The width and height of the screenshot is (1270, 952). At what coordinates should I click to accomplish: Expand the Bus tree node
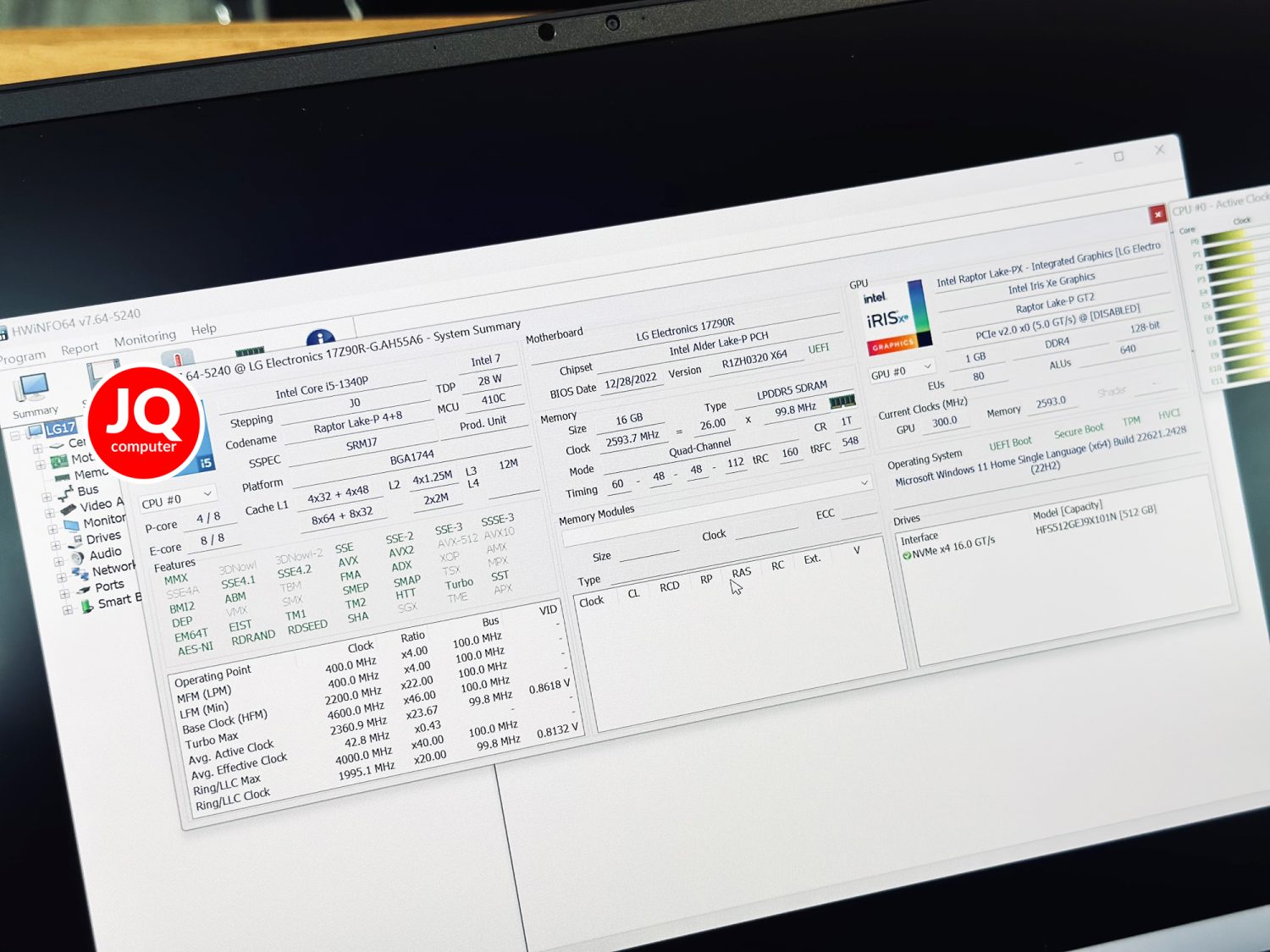pyautogui.click(x=47, y=497)
